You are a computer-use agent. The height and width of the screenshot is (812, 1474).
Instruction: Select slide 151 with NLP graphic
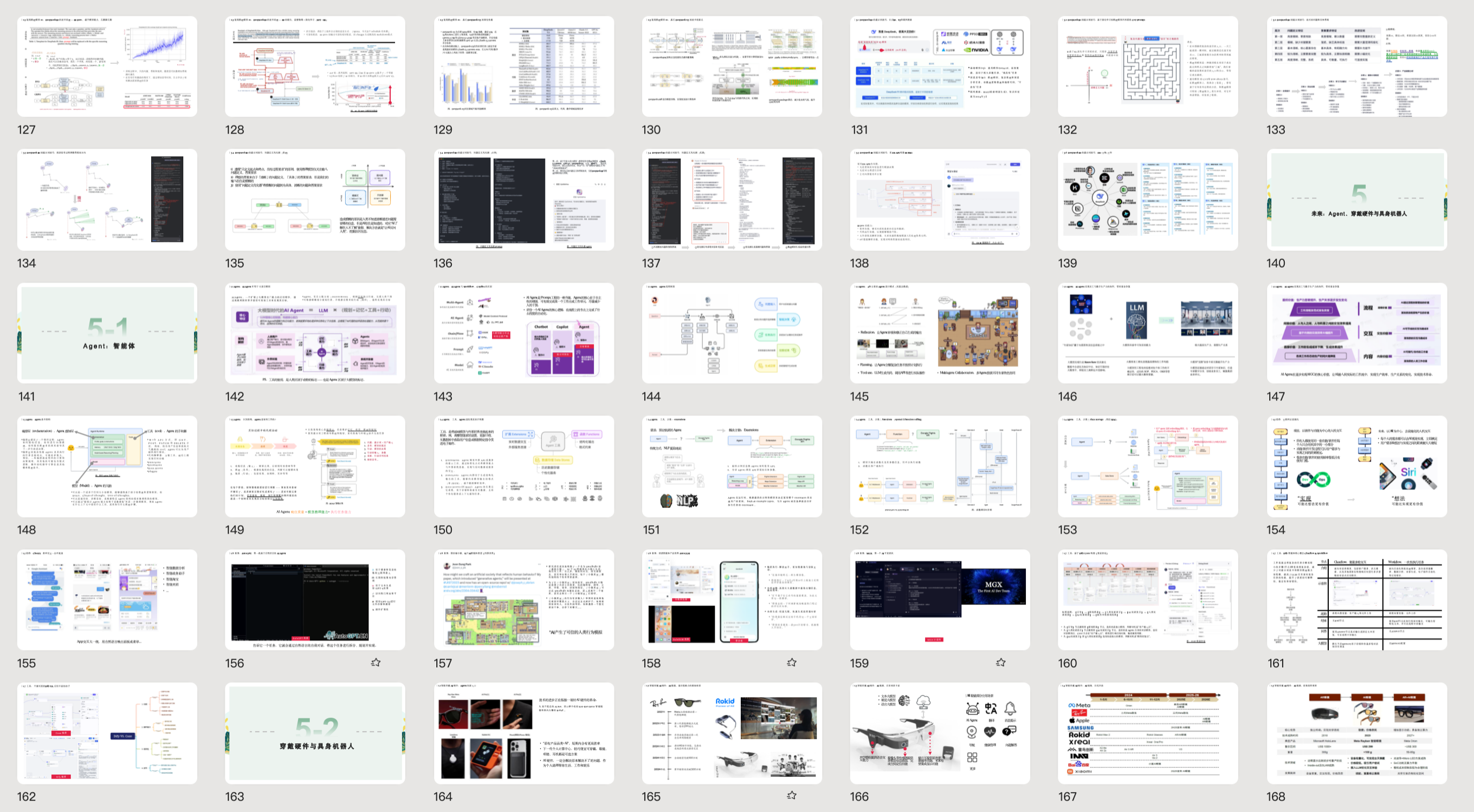[x=731, y=466]
